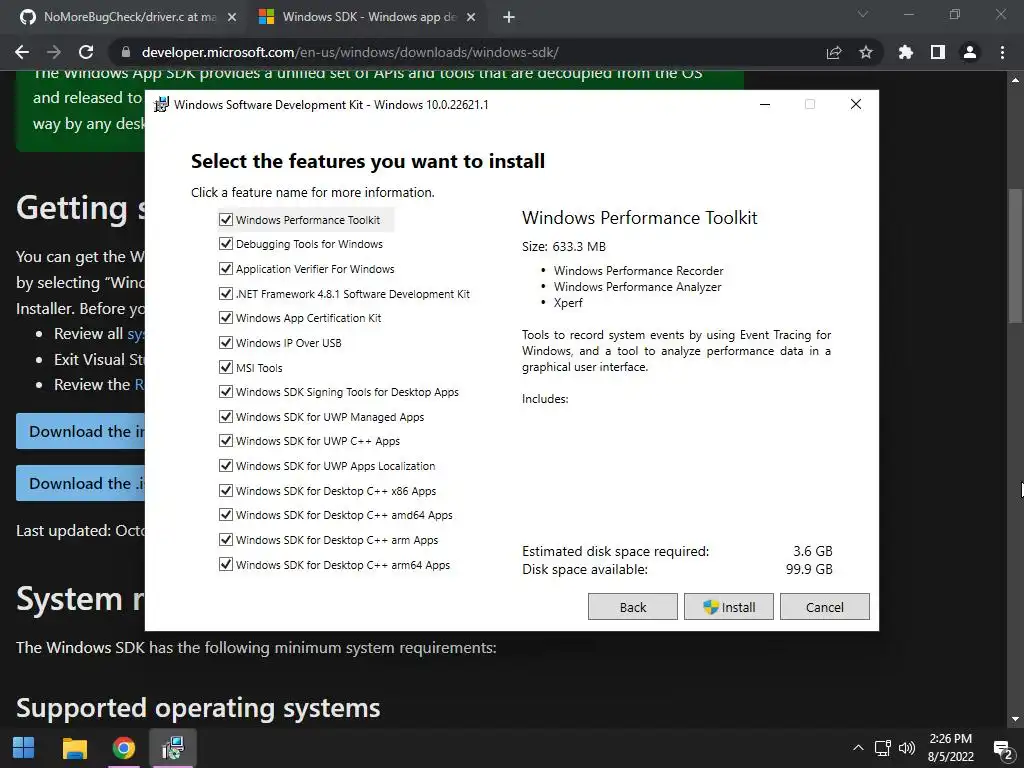Close the Windows SDK browser tab

point(471,17)
